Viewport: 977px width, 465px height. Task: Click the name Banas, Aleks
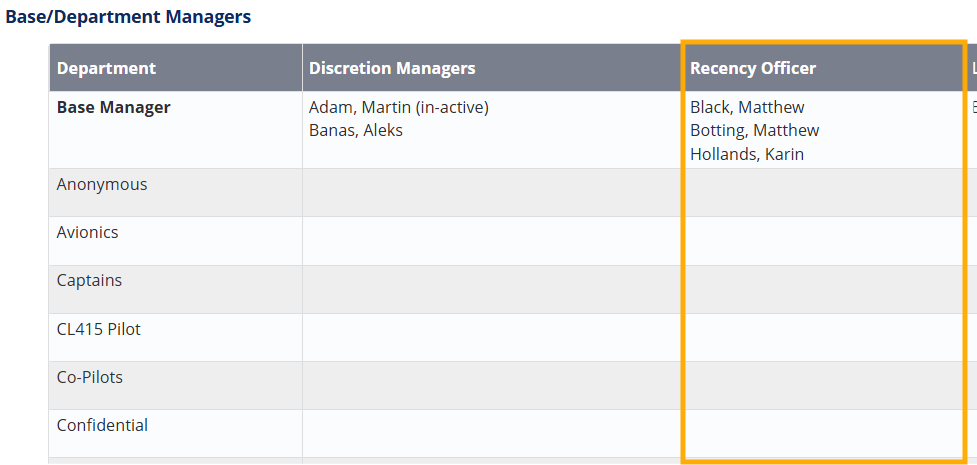356,130
